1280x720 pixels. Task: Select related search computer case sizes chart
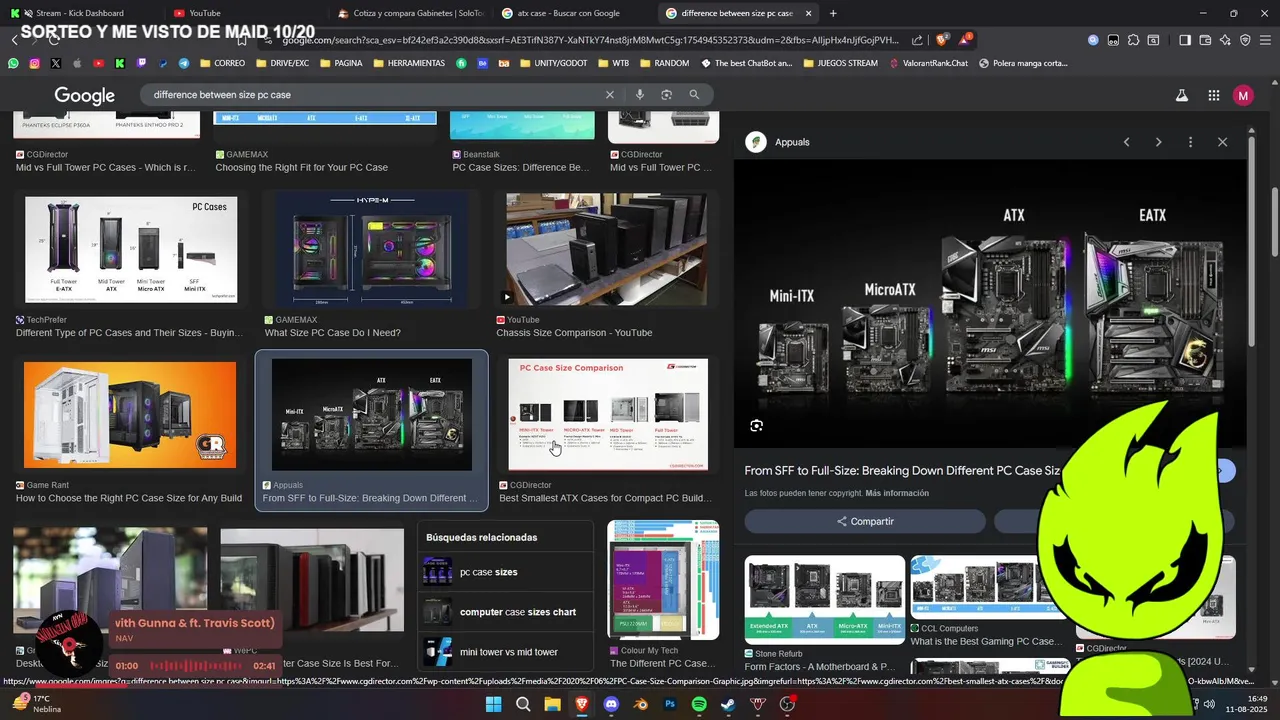pos(506,612)
